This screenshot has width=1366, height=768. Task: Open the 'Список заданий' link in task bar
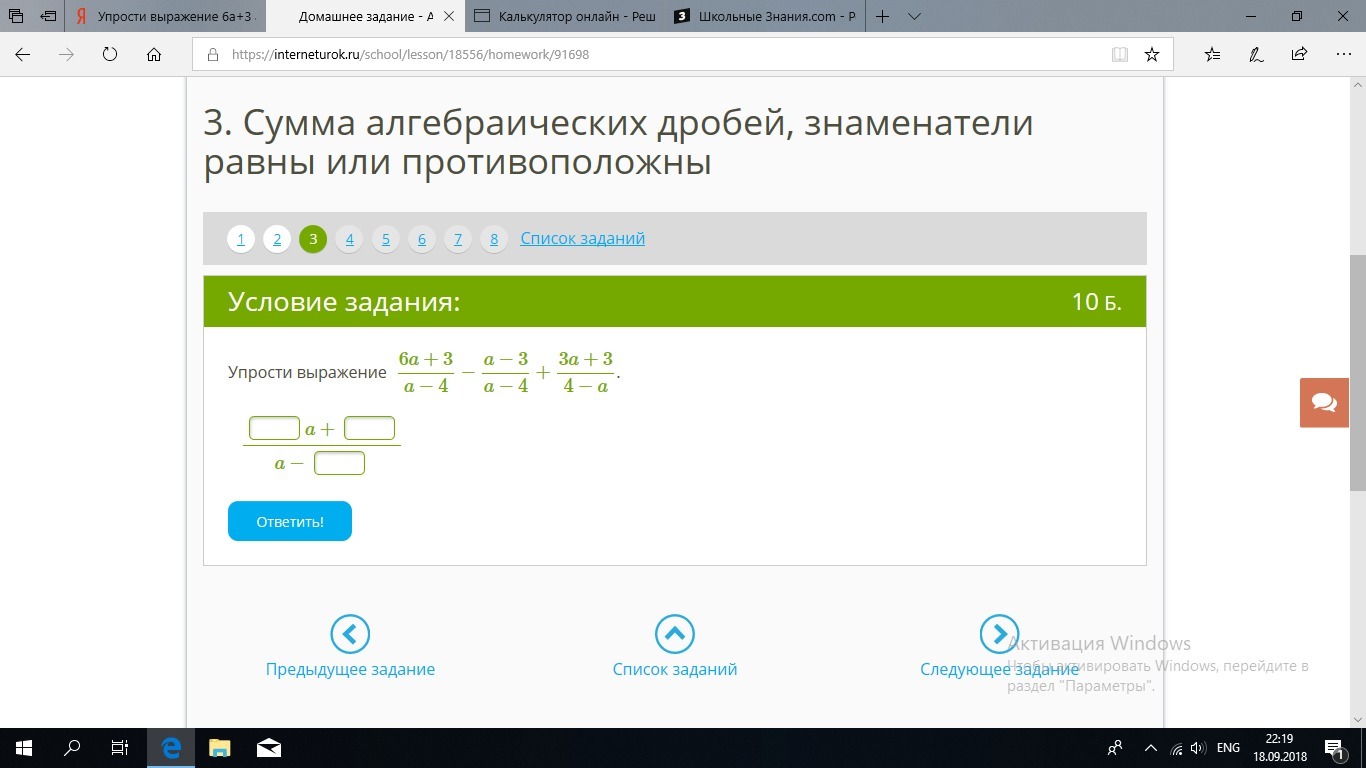[x=582, y=239]
